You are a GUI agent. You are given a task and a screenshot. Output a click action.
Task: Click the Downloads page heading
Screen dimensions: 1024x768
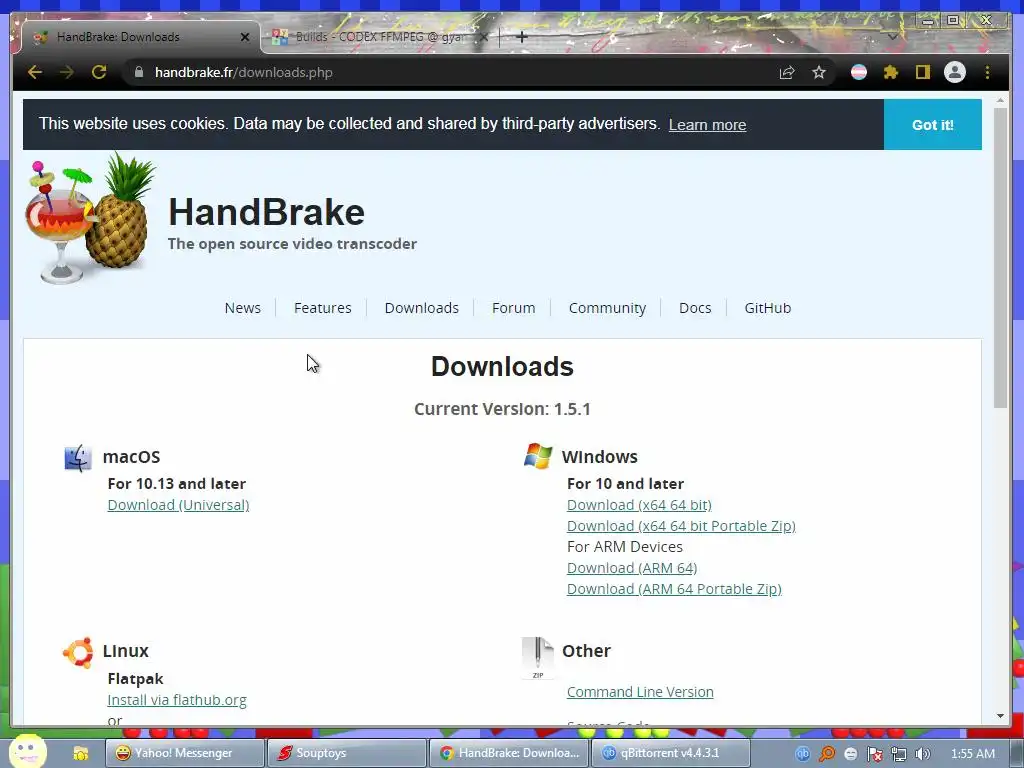point(502,366)
